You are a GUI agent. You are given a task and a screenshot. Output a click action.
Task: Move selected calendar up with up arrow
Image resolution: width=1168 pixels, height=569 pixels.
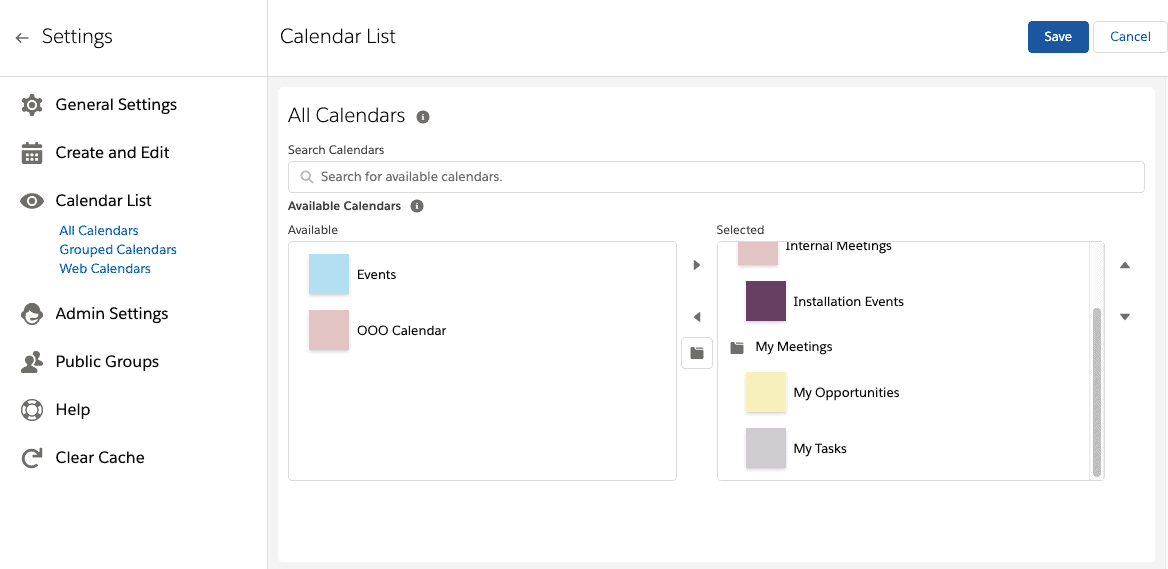pyautogui.click(x=1126, y=265)
